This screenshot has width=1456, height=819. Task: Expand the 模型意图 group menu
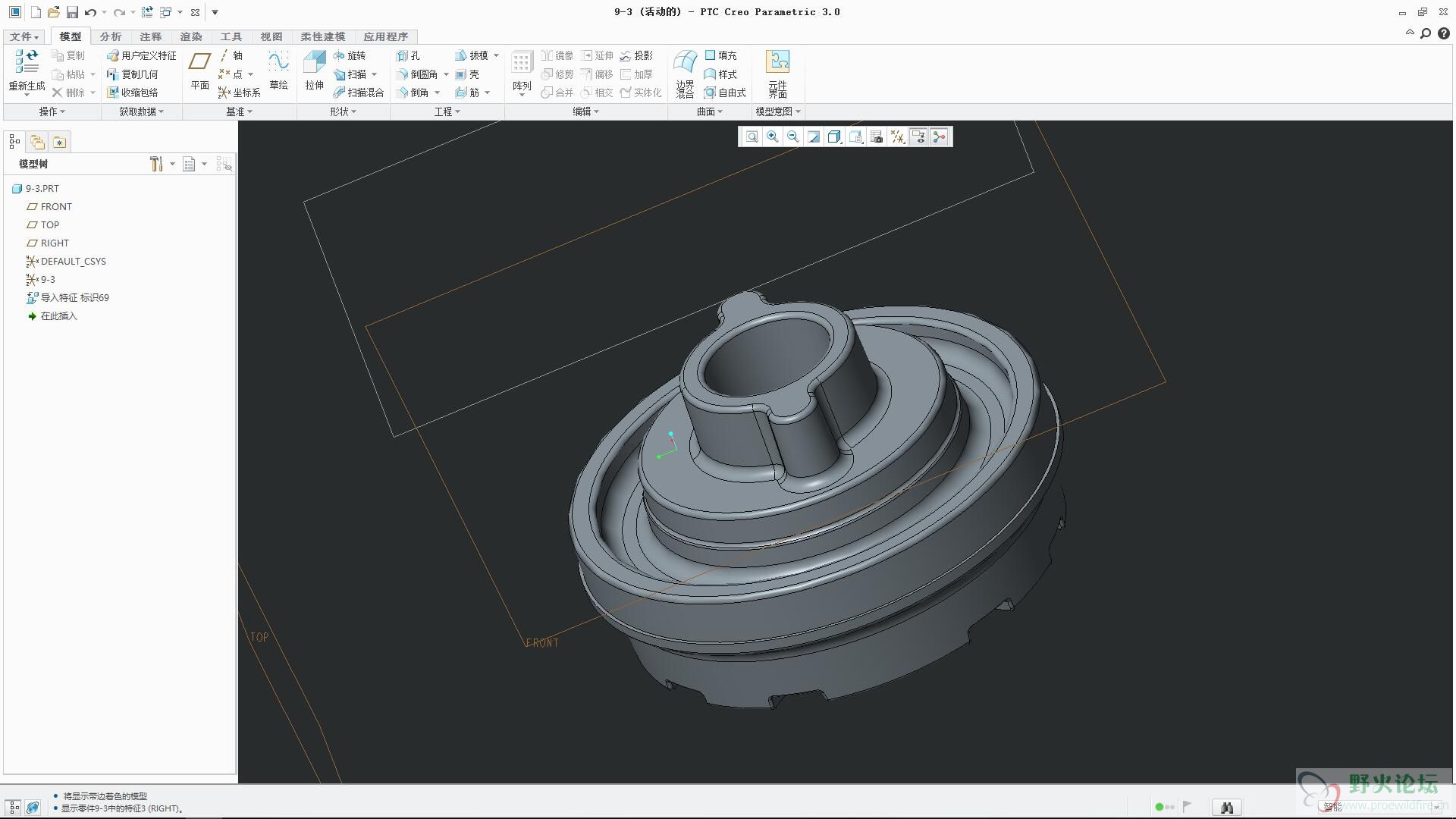pos(777,111)
